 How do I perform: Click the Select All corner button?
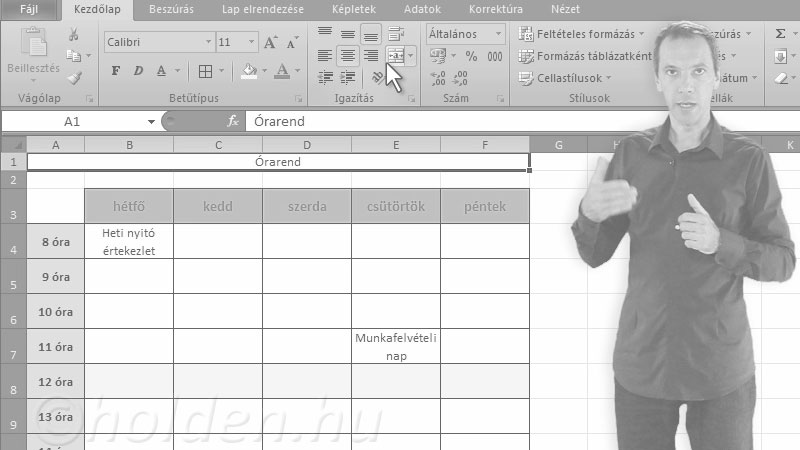14,145
